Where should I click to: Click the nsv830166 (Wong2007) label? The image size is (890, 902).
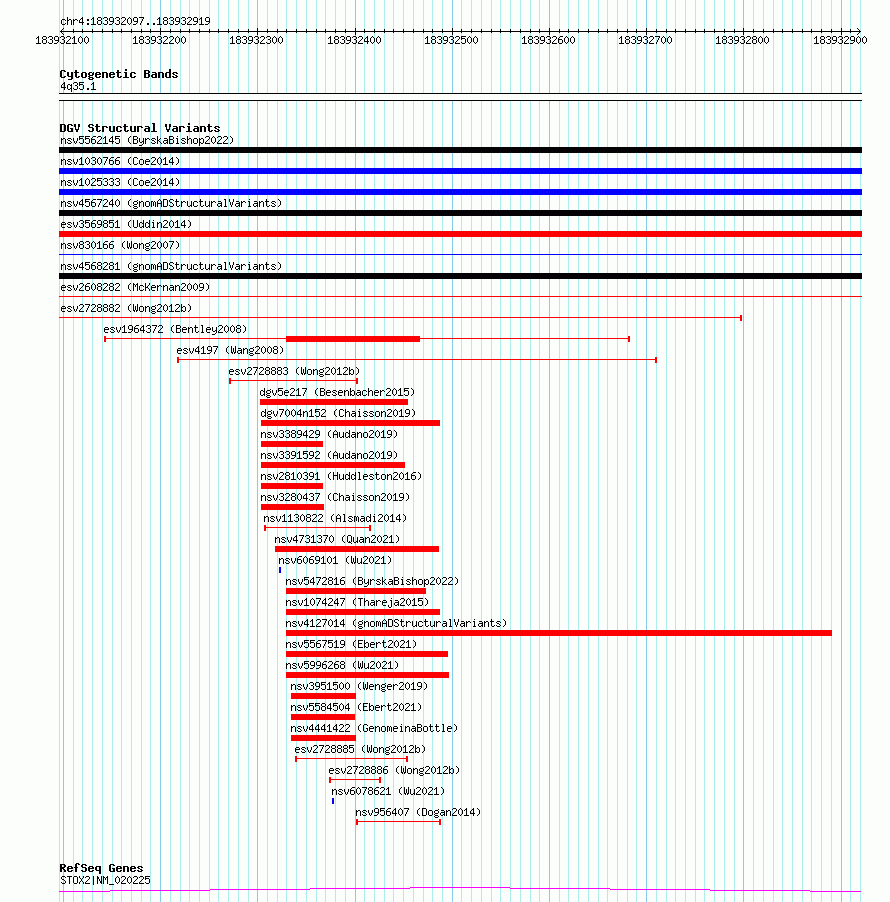120,245
